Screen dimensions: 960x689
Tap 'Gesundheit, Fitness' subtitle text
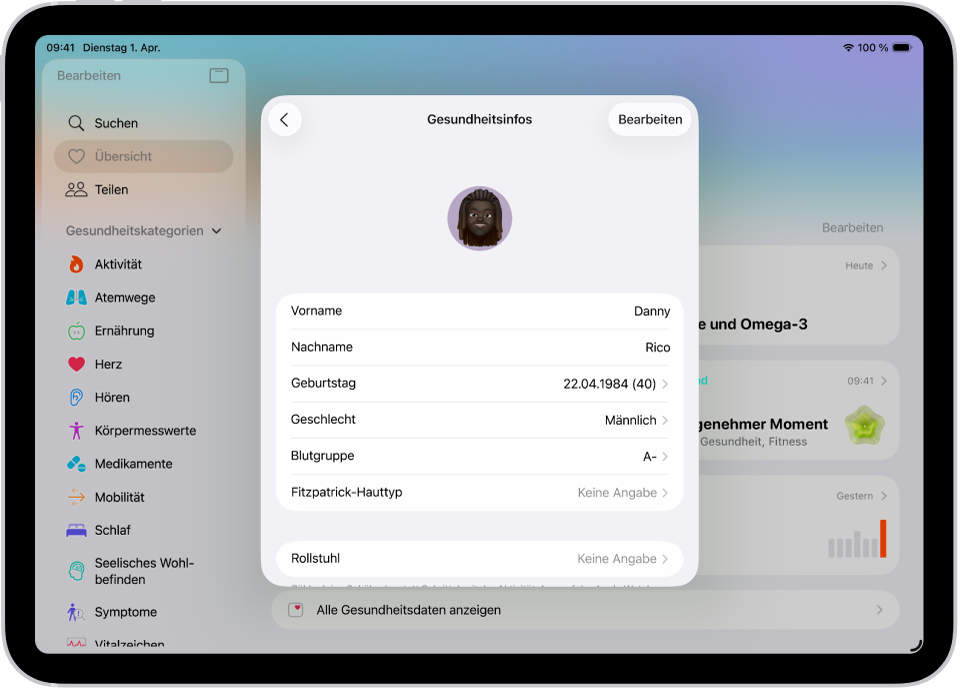(x=753, y=442)
